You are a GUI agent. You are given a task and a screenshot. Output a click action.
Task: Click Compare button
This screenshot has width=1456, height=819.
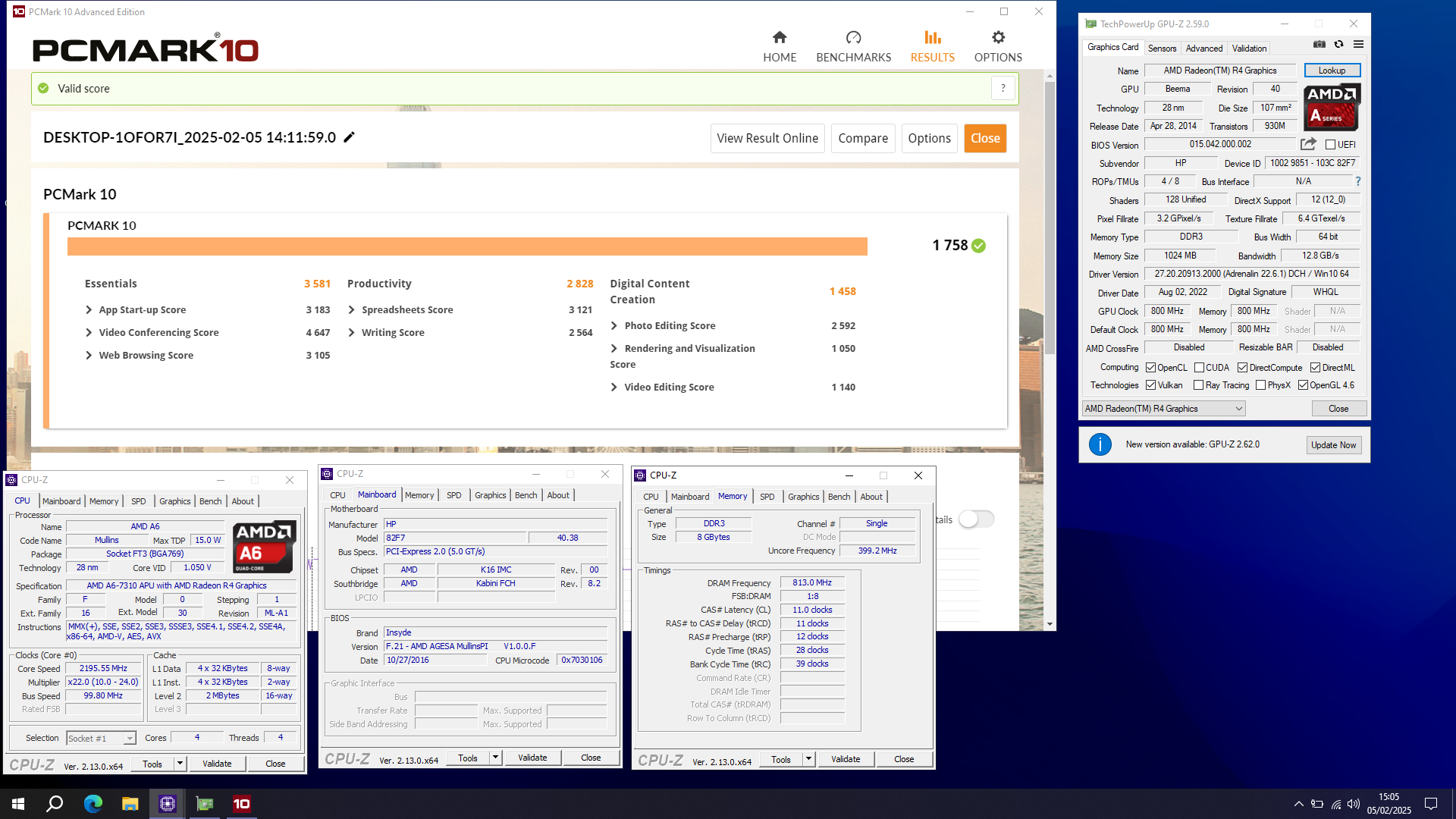coord(863,138)
